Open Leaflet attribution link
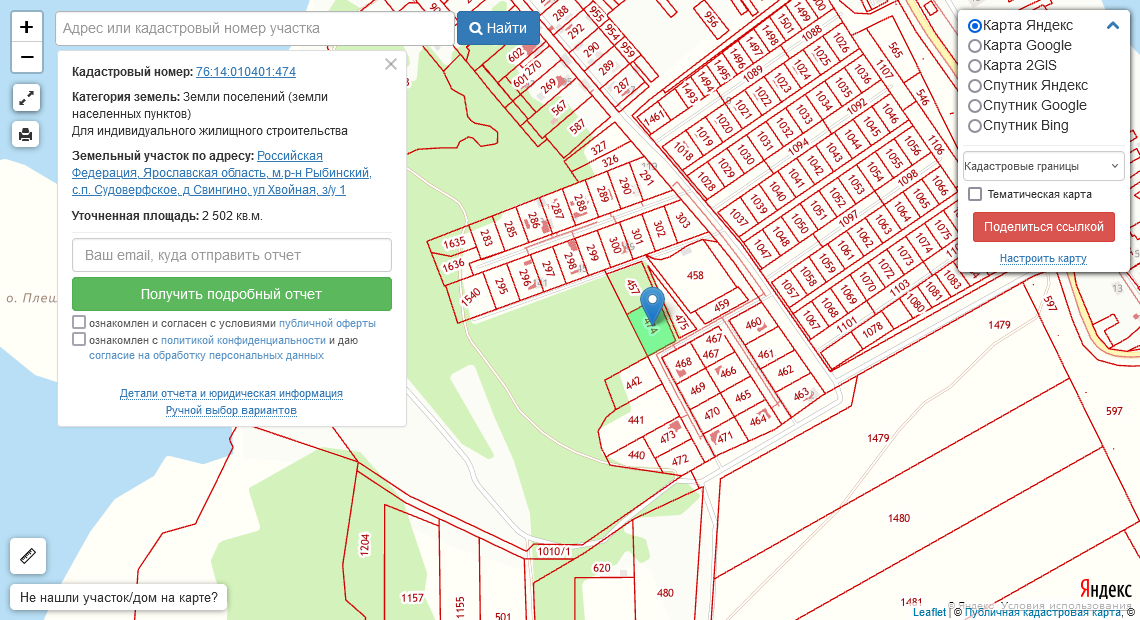This screenshot has height=620, width=1140. point(929,613)
